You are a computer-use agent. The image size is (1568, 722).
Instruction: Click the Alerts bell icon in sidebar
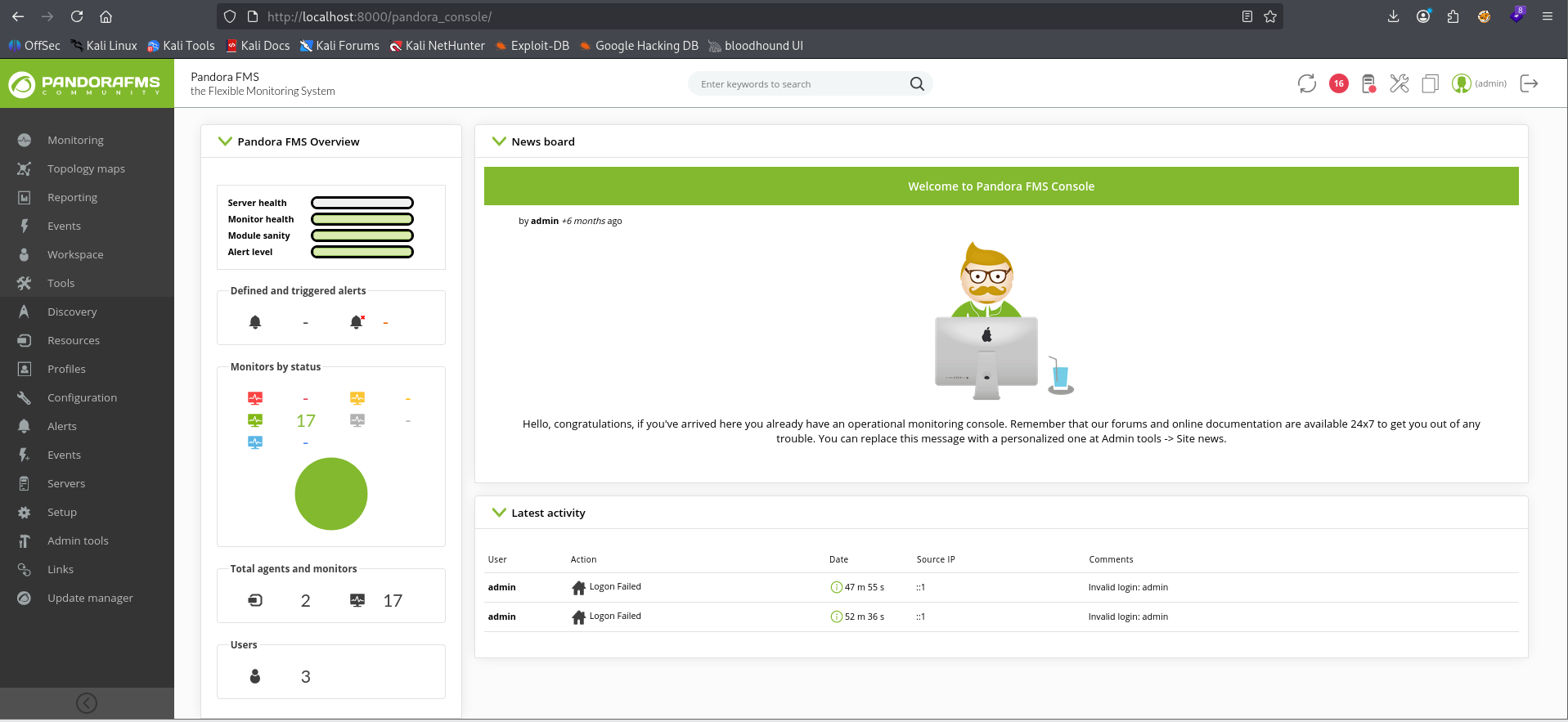25,426
